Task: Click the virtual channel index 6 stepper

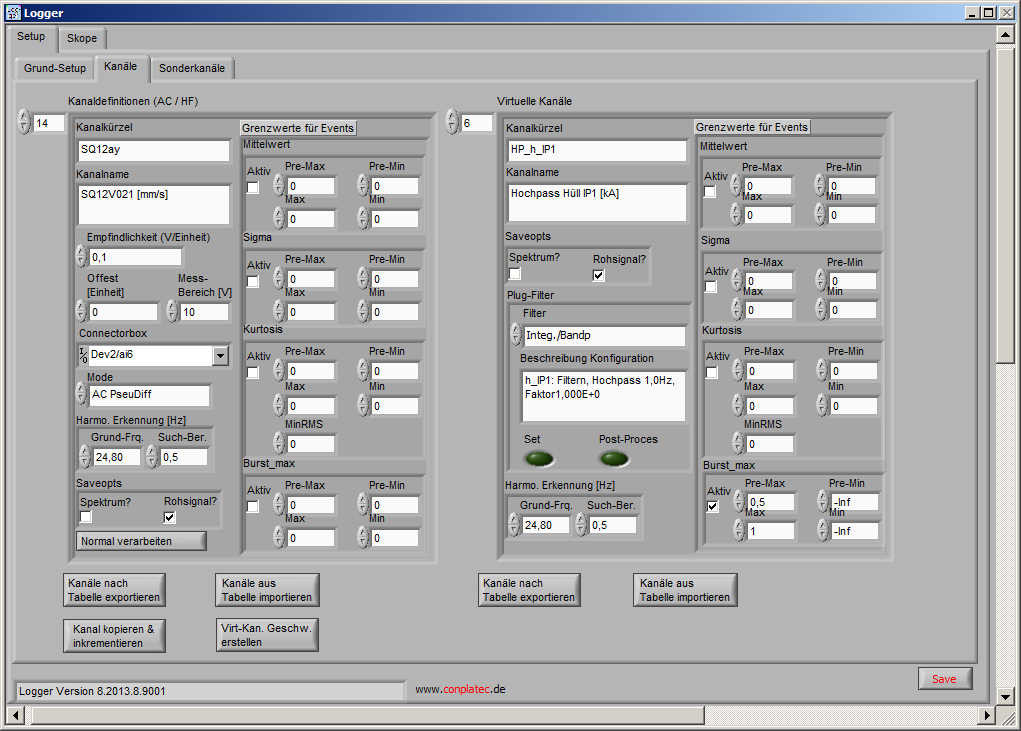Action: click(453, 122)
